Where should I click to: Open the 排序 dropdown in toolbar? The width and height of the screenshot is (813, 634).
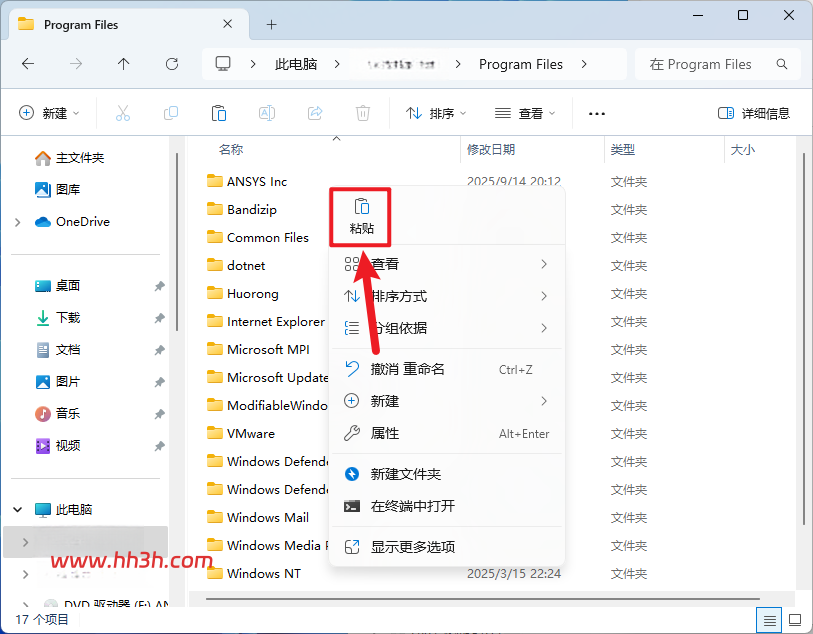[x=436, y=113]
